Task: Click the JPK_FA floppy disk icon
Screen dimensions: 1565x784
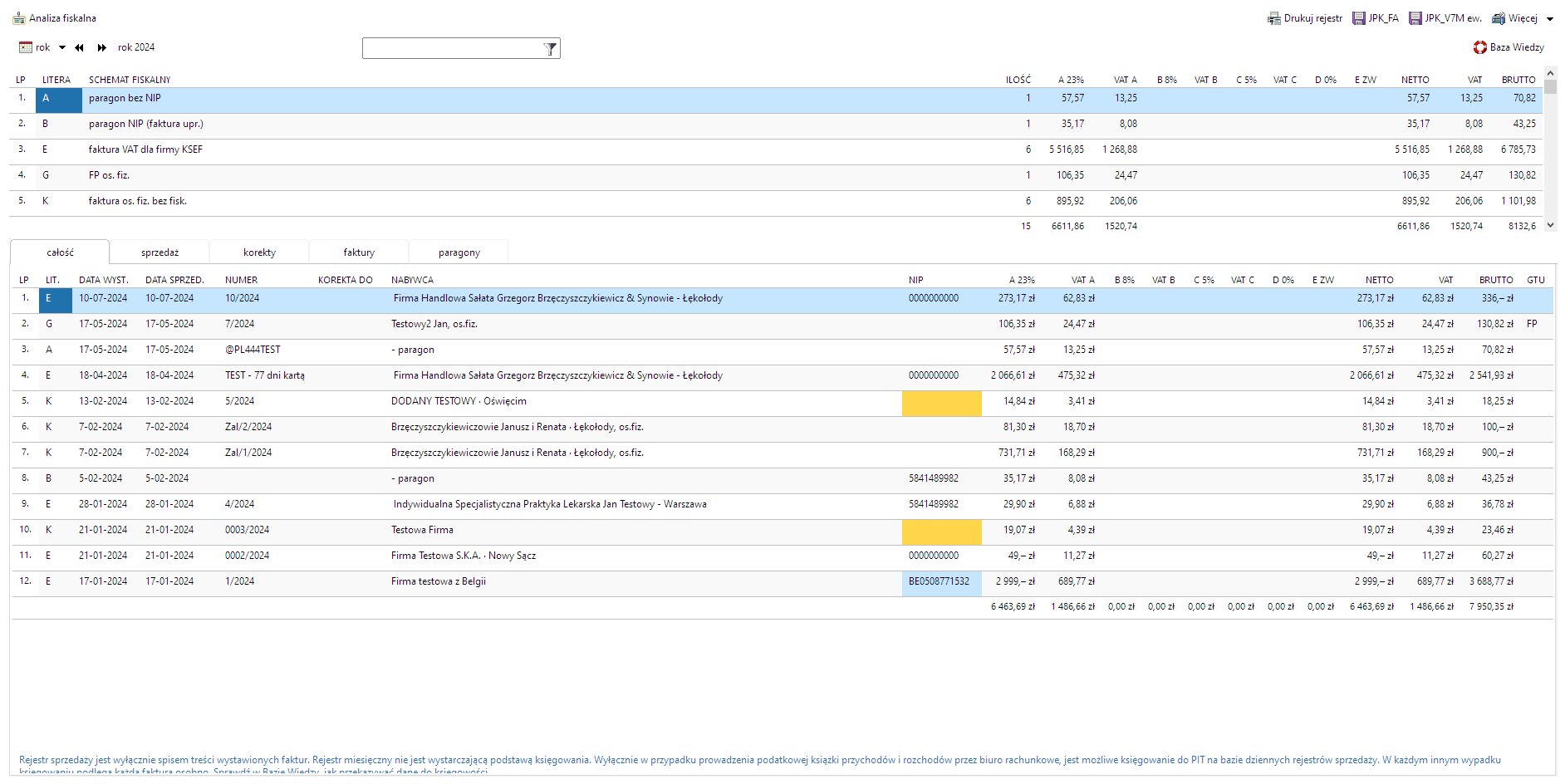Action: tap(1359, 18)
